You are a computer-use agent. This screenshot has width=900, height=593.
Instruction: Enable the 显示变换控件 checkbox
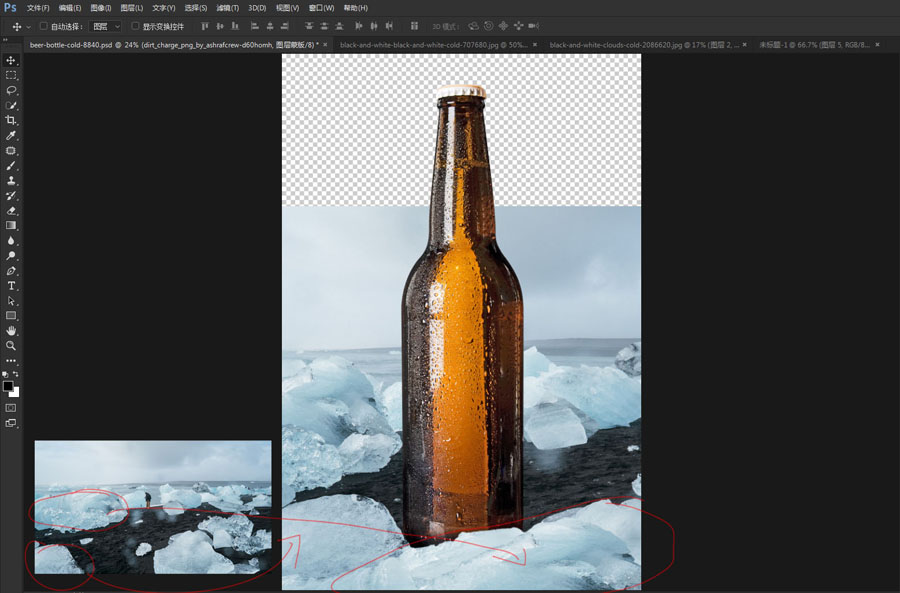136,26
